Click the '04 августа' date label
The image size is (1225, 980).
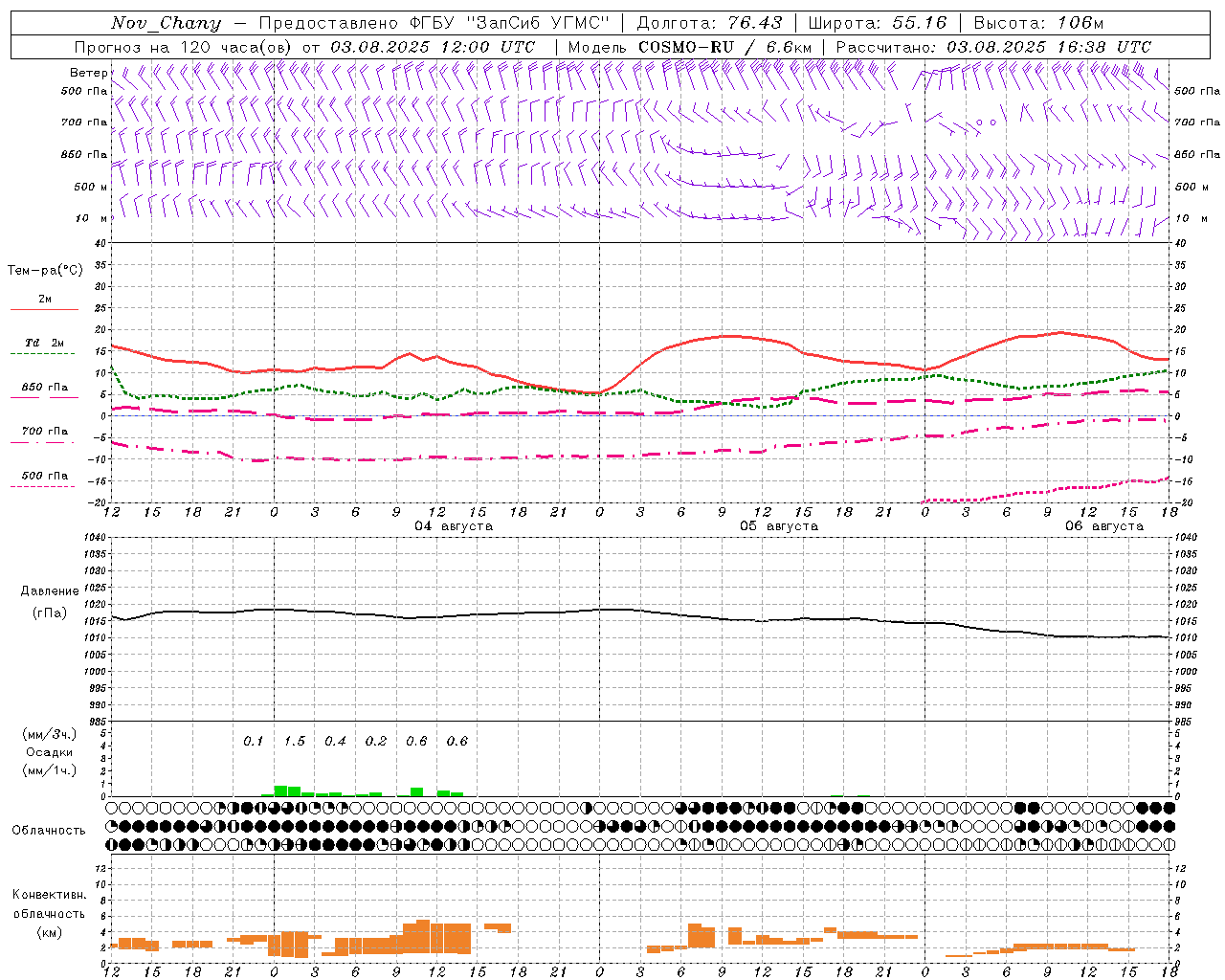(454, 526)
